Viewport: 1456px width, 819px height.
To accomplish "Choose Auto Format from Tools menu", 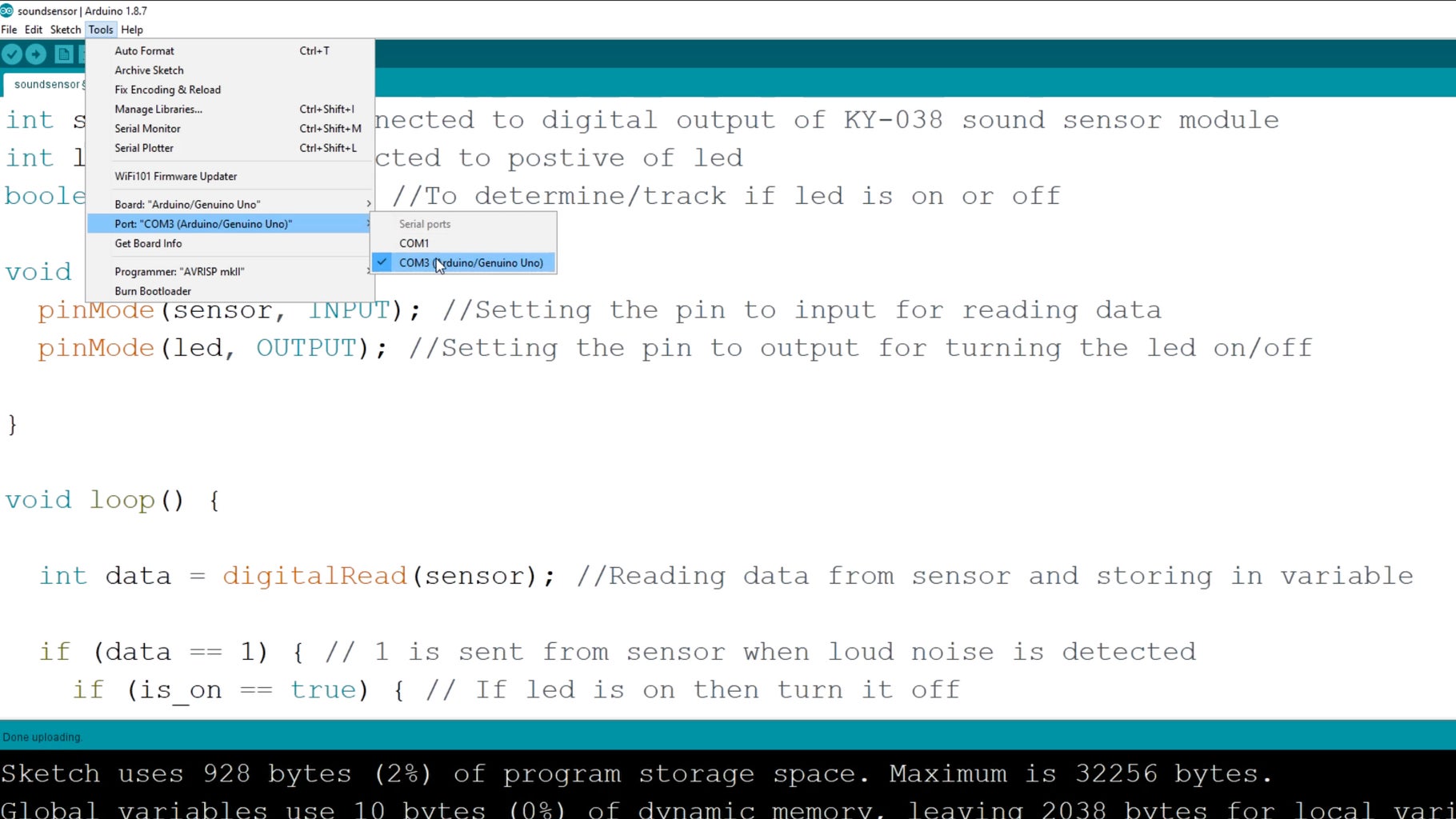I will [x=230, y=50].
